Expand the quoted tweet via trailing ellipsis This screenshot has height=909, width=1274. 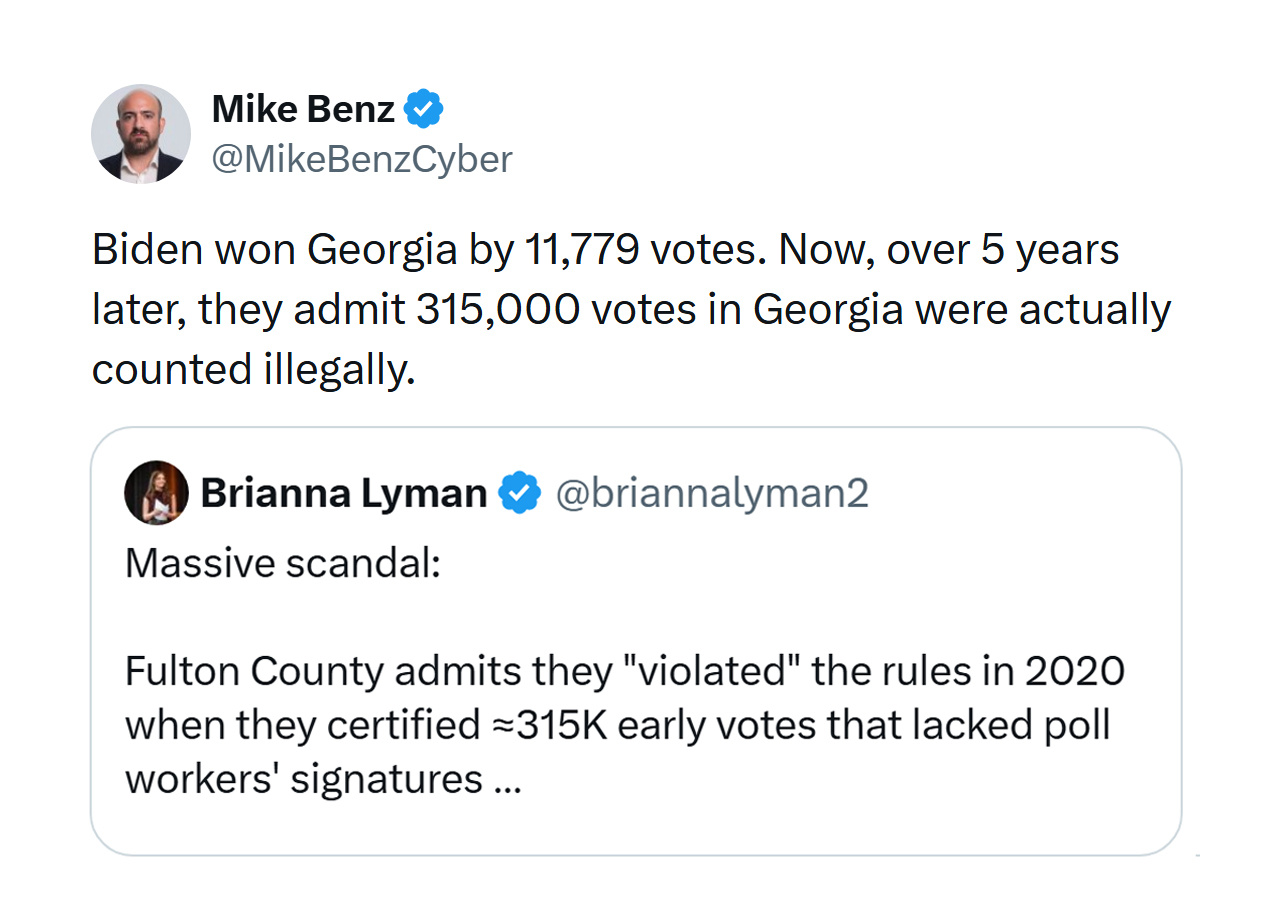[x=508, y=782]
